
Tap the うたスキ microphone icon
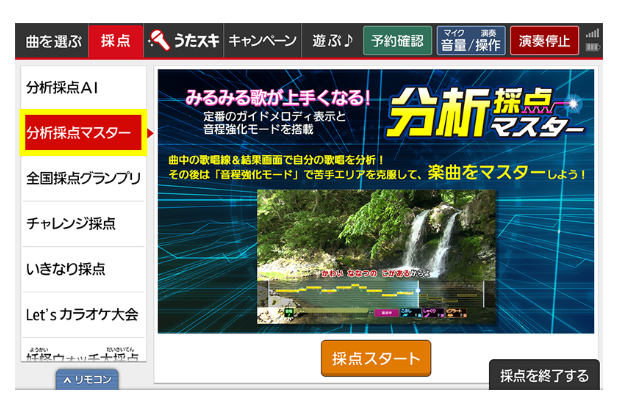click(x=158, y=41)
